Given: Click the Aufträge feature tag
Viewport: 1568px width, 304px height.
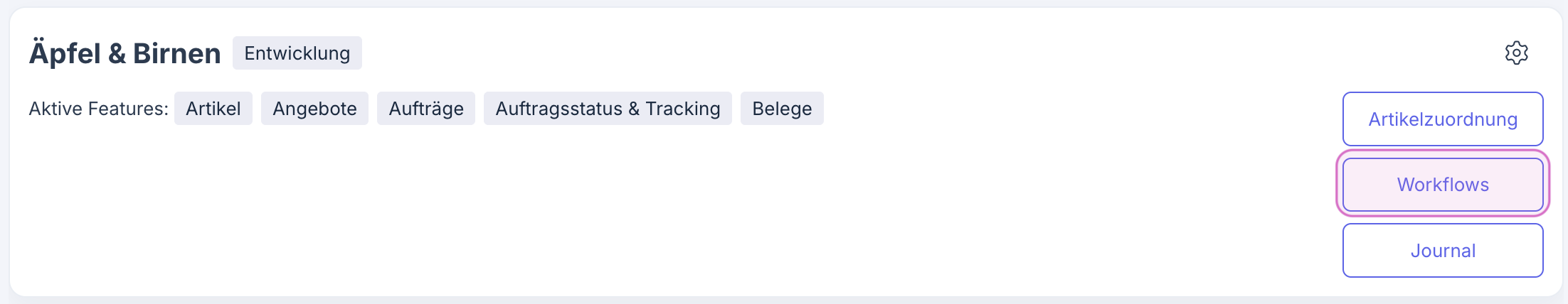Looking at the screenshot, I should [x=425, y=109].
